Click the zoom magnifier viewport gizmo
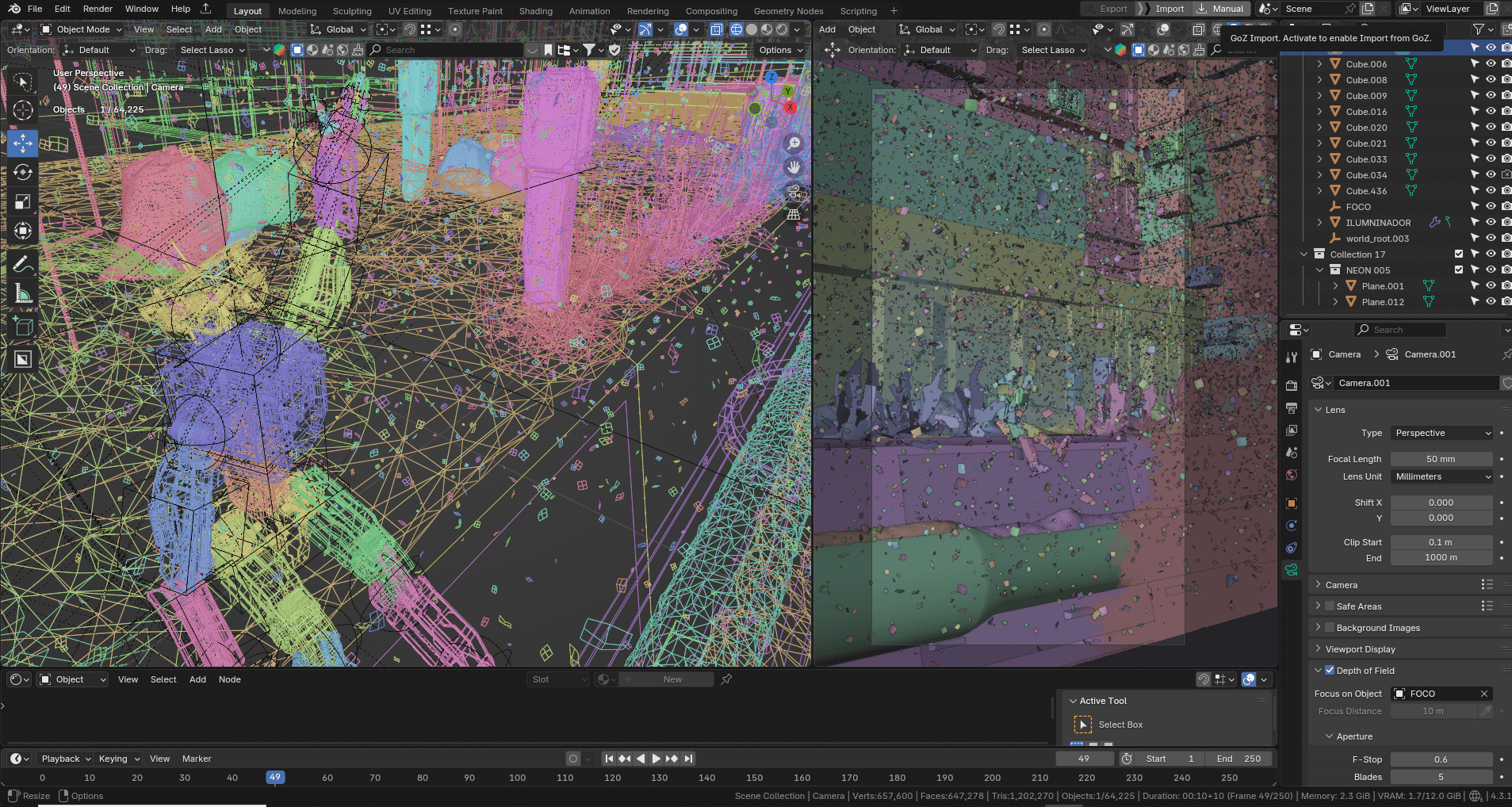The width and height of the screenshot is (1512, 807). [794, 143]
